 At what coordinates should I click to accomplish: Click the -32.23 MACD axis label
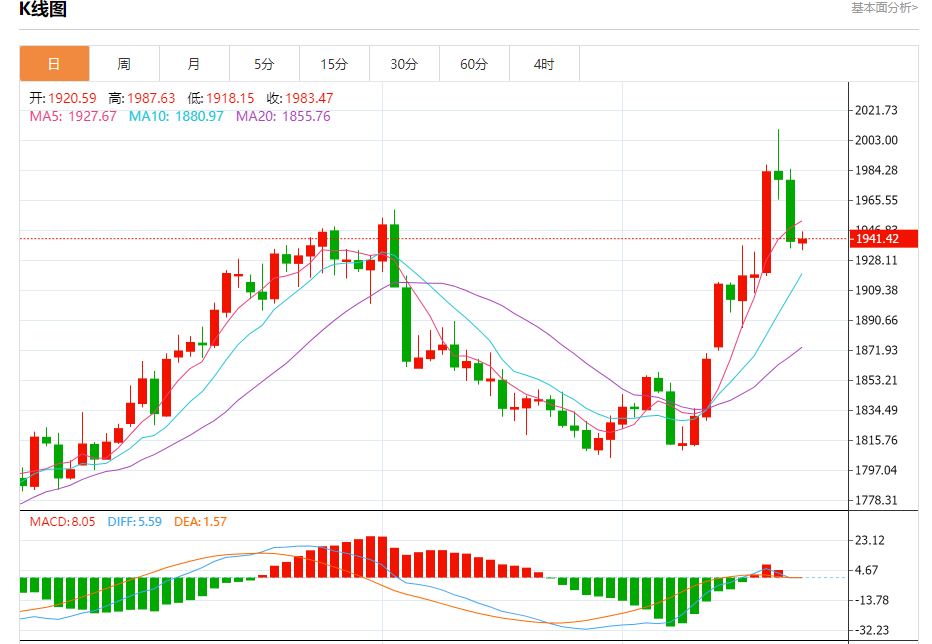871,630
